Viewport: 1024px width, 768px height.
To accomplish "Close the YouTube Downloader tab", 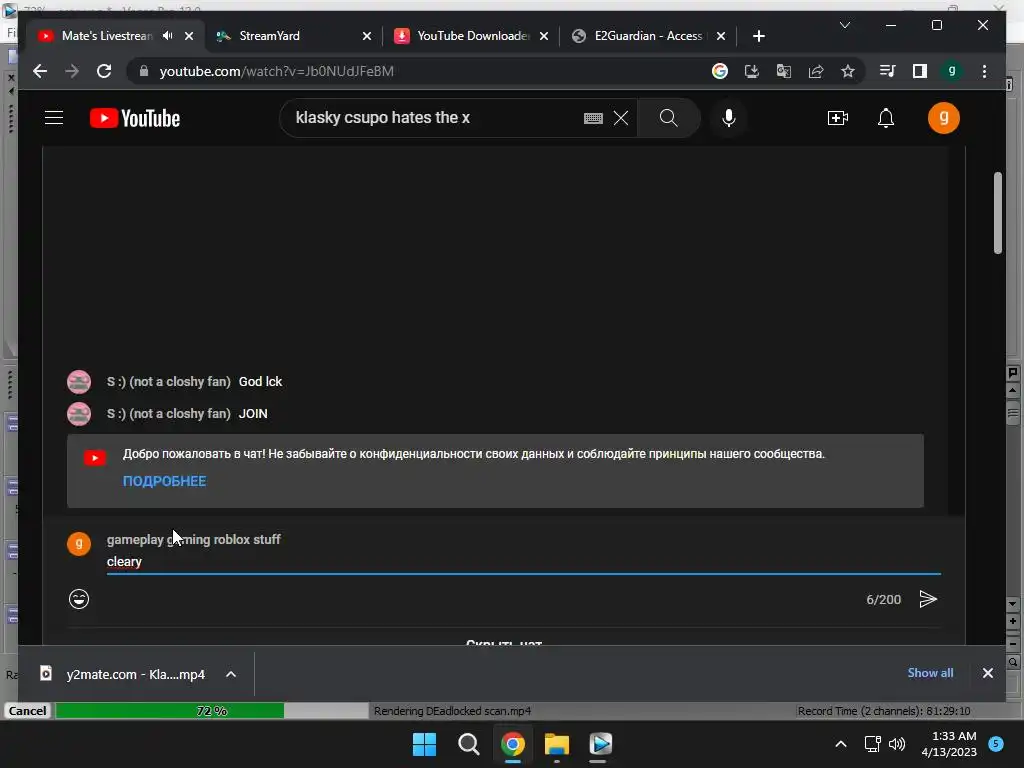I will coord(544,36).
